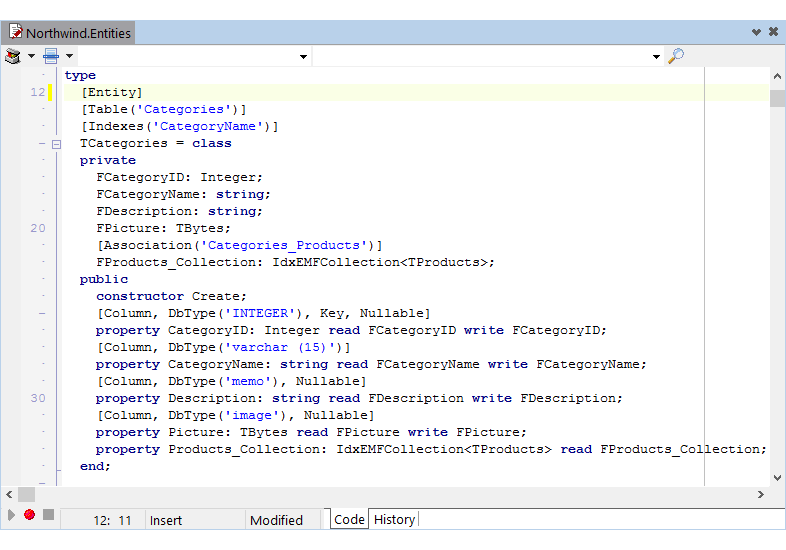Click the red record macro button
This screenshot has height=550, width=786.
(29, 515)
